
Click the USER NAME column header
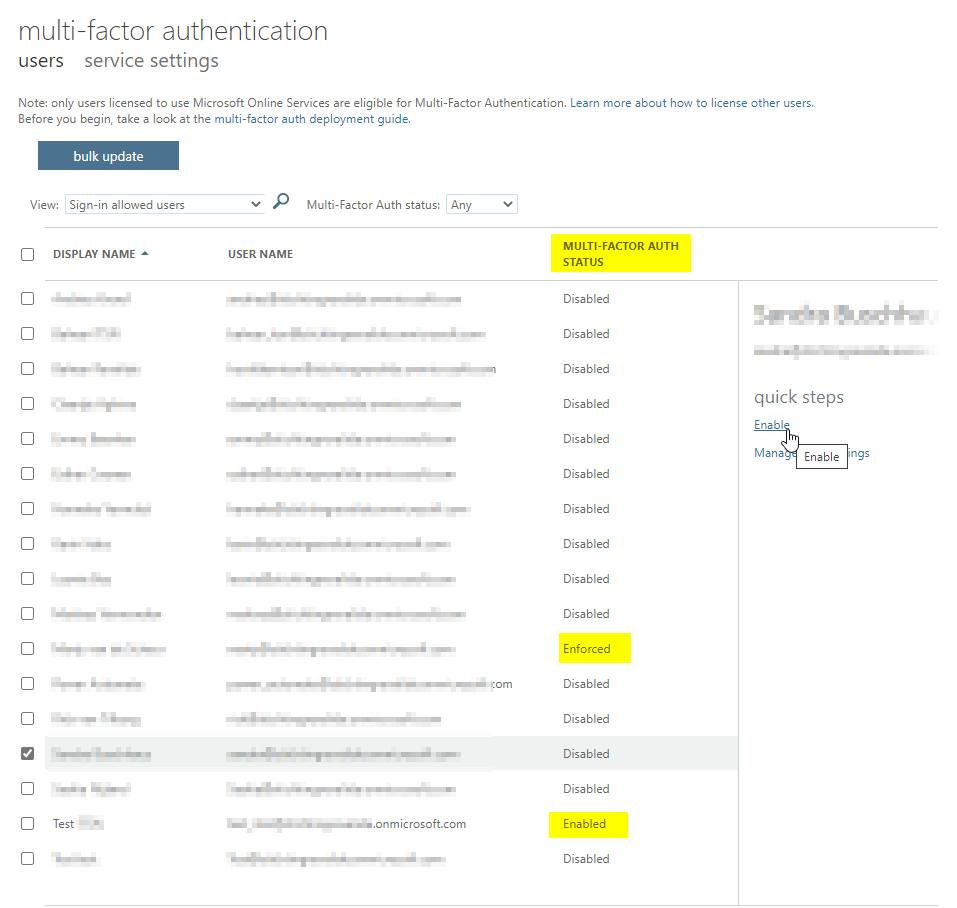(x=261, y=254)
